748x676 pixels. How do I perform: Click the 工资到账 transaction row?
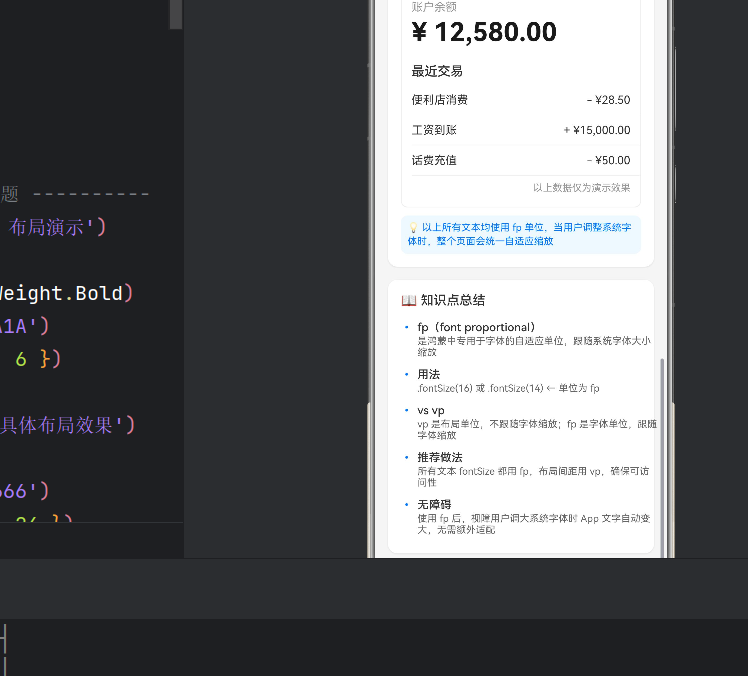[521, 130]
